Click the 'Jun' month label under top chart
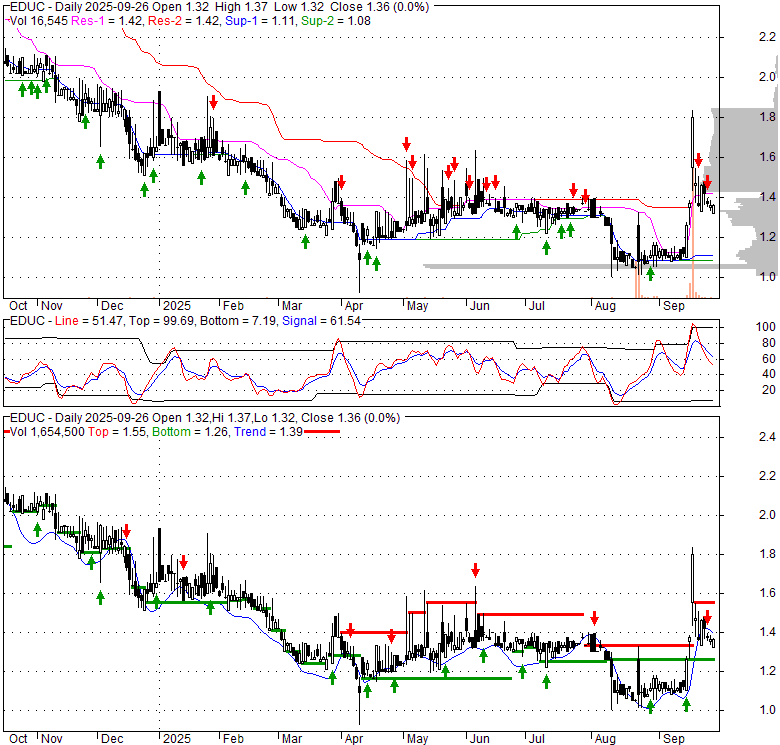780x745 pixels. tap(480, 306)
